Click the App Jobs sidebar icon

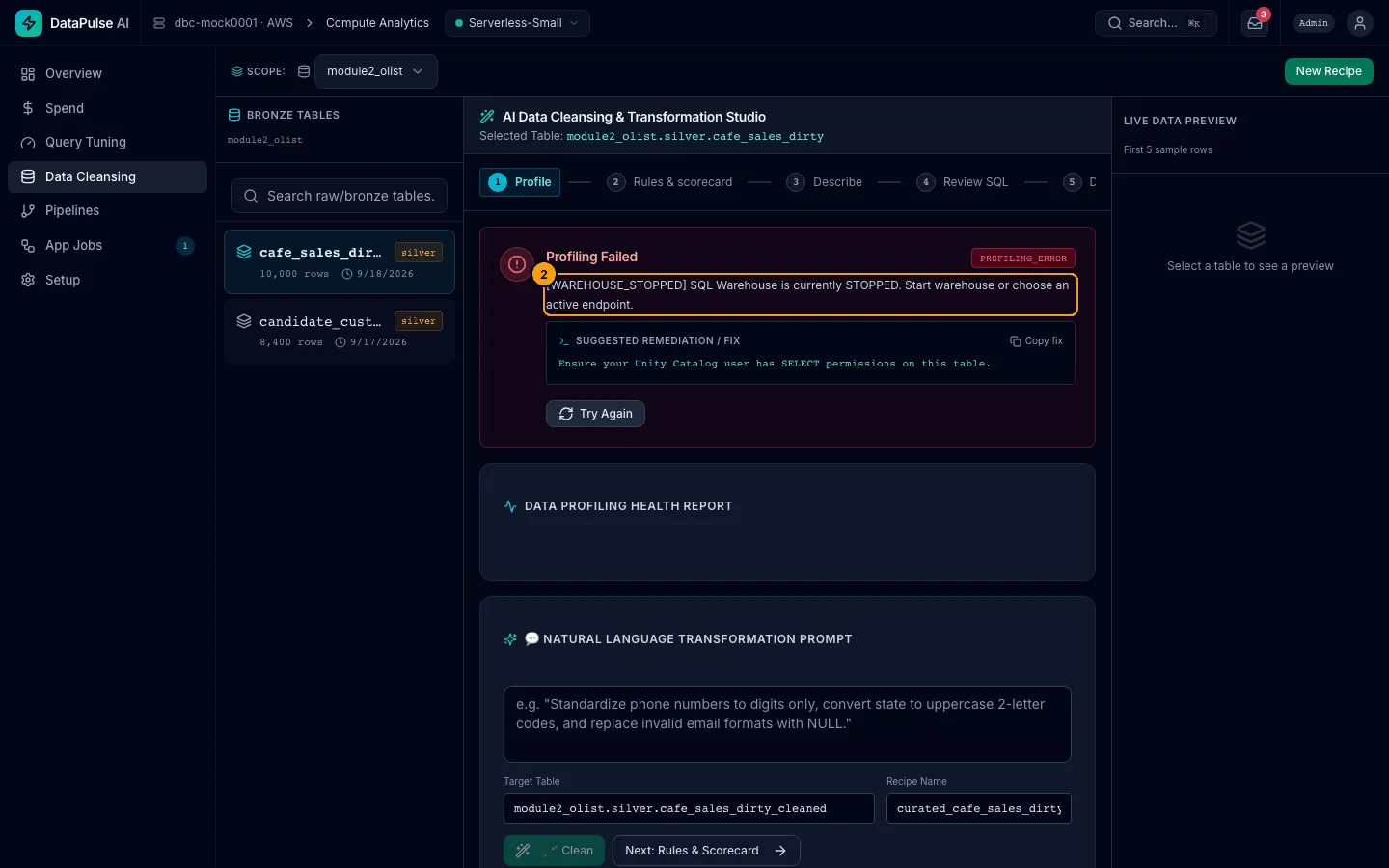coord(28,246)
